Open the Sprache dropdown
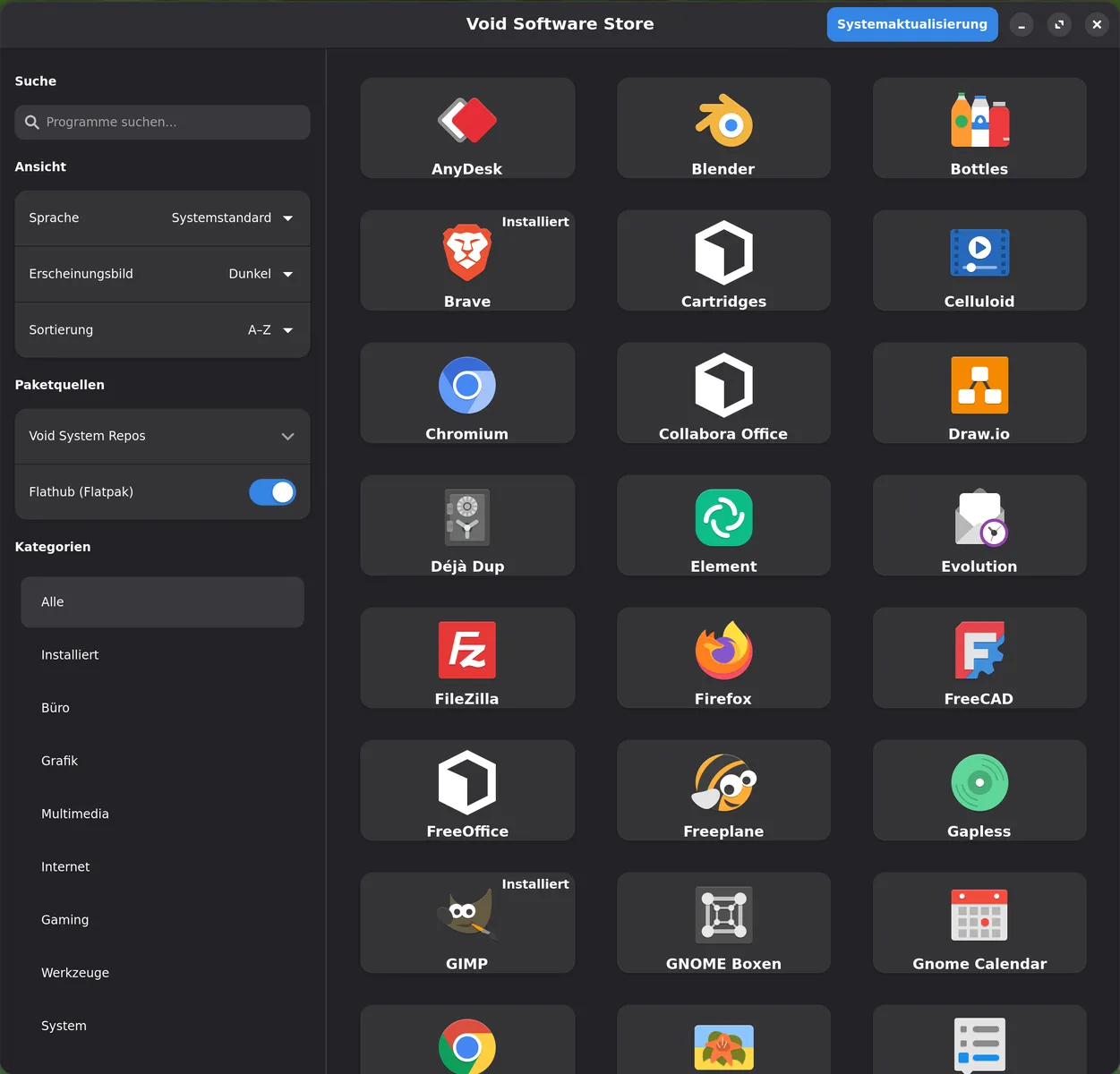Viewport: 1120px width, 1074px height. pyautogui.click(x=232, y=218)
